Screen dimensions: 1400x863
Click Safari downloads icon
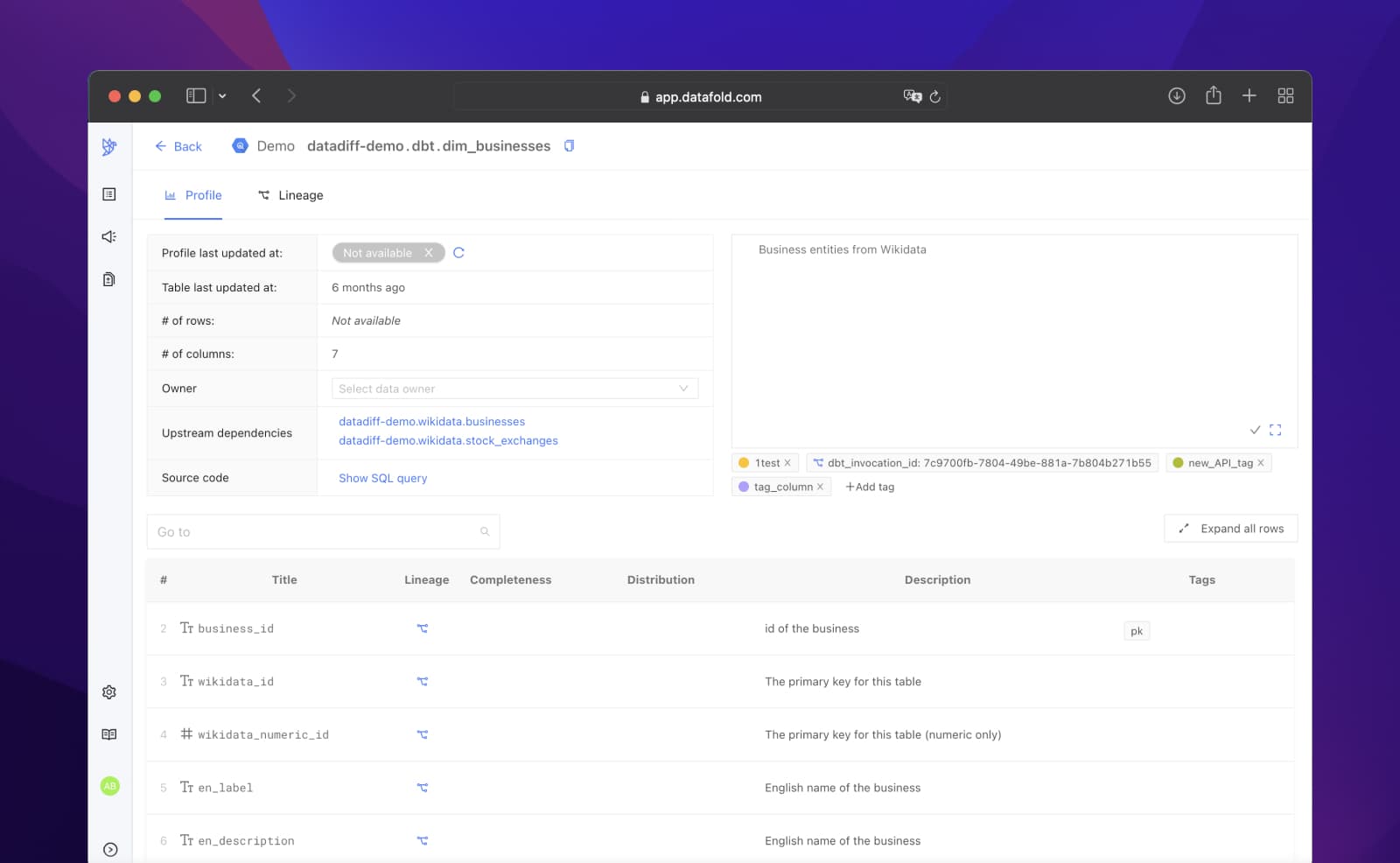coord(1177,96)
